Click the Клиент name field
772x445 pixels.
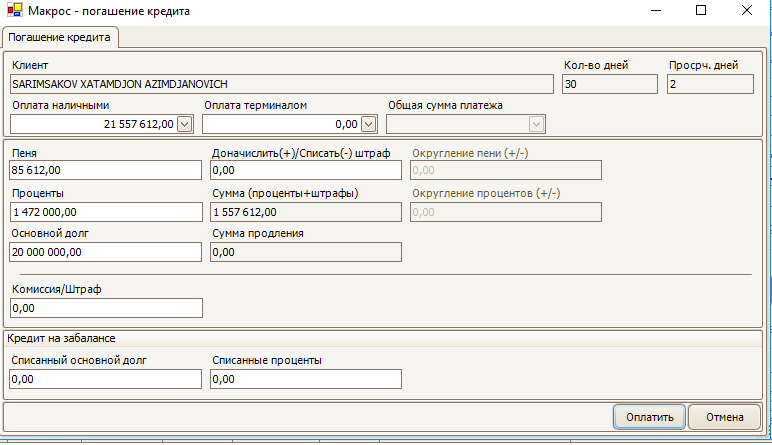(282, 84)
